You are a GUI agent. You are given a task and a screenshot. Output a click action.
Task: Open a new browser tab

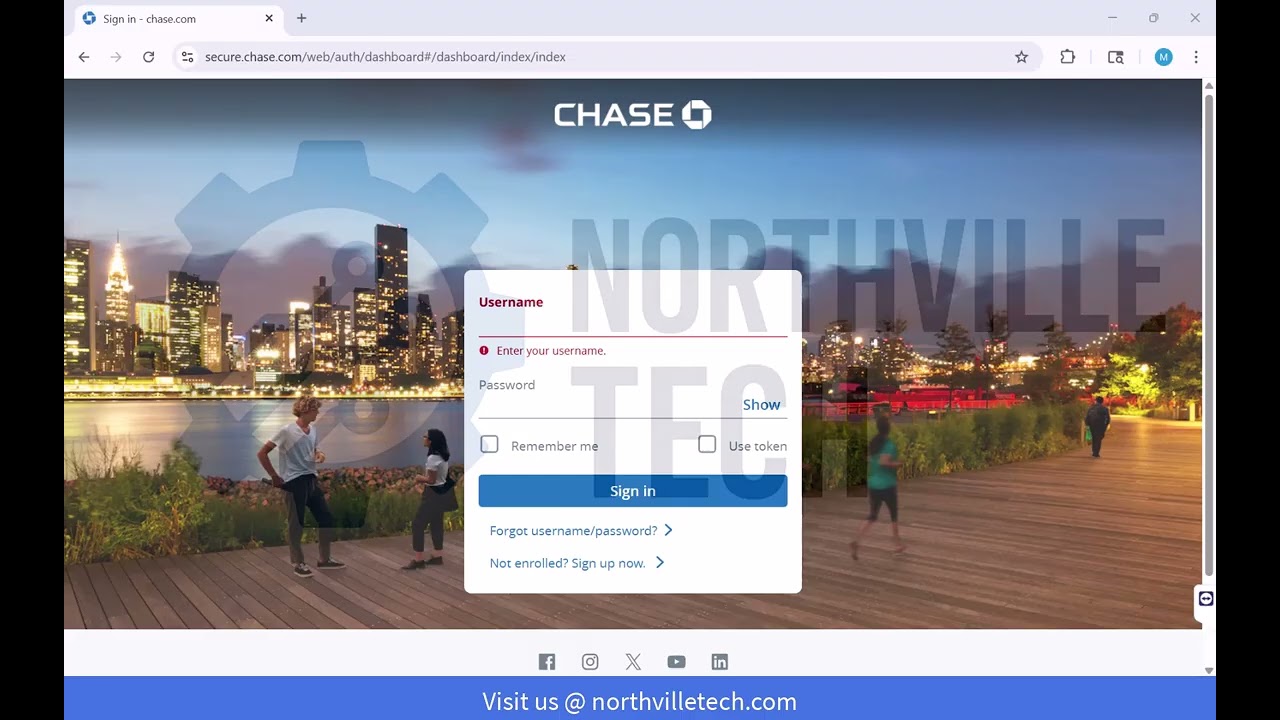tap(301, 18)
